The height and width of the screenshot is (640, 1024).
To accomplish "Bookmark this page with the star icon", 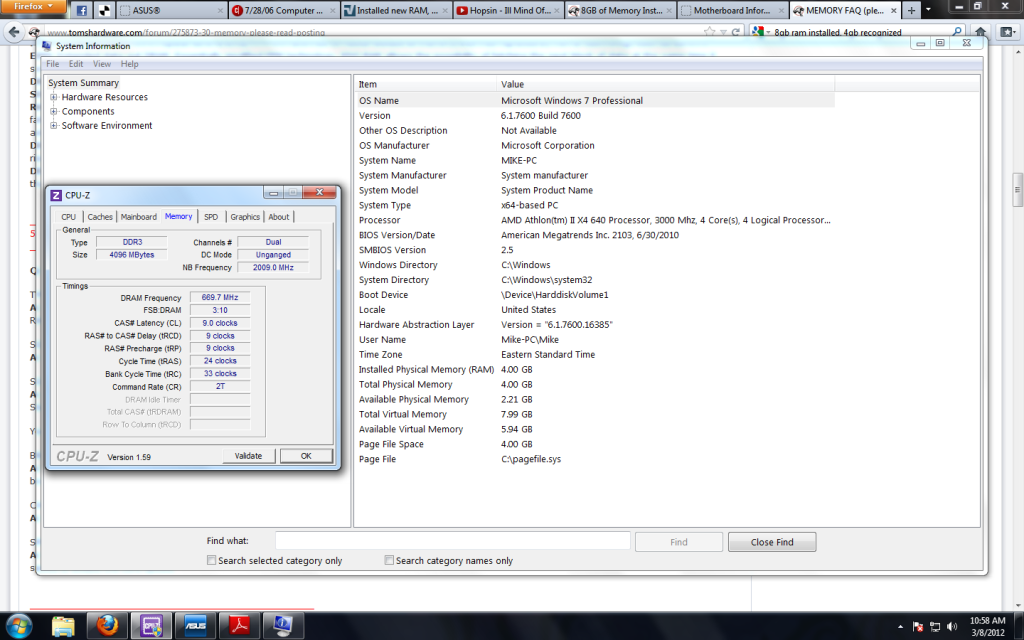I will click(x=709, y=32).
